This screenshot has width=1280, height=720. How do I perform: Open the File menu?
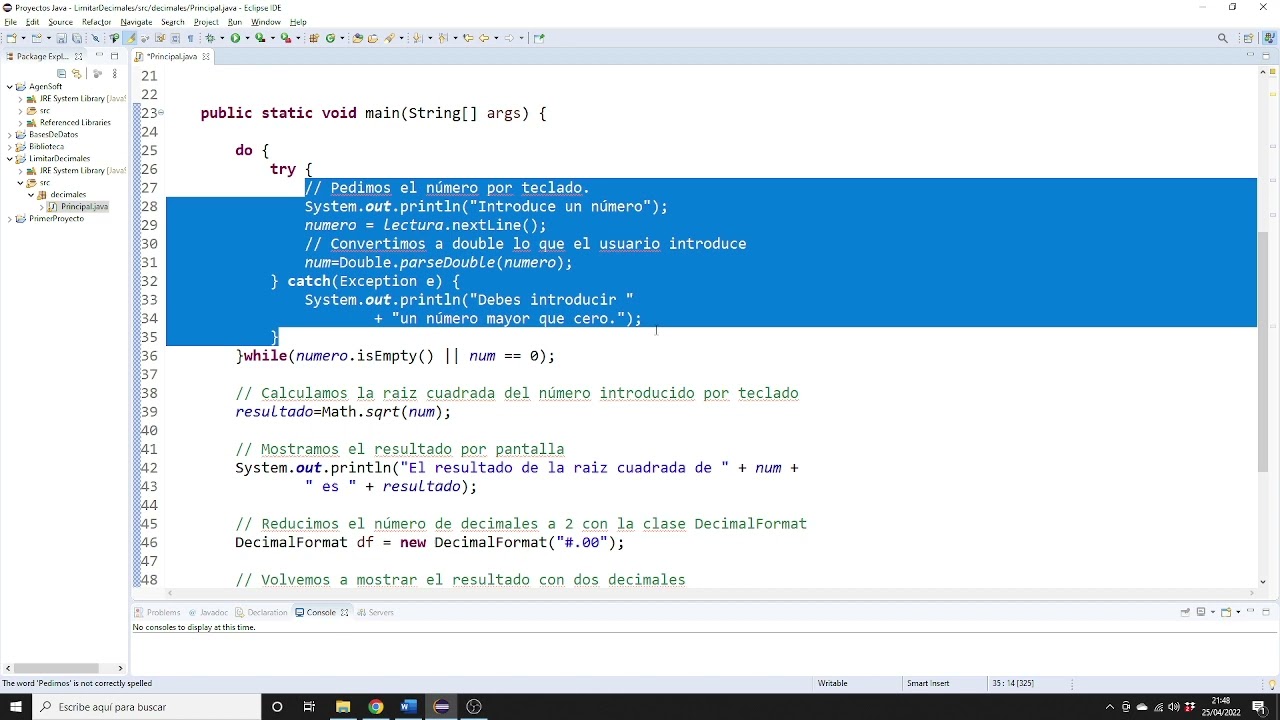pyautogui.click(x=10, y=22)
